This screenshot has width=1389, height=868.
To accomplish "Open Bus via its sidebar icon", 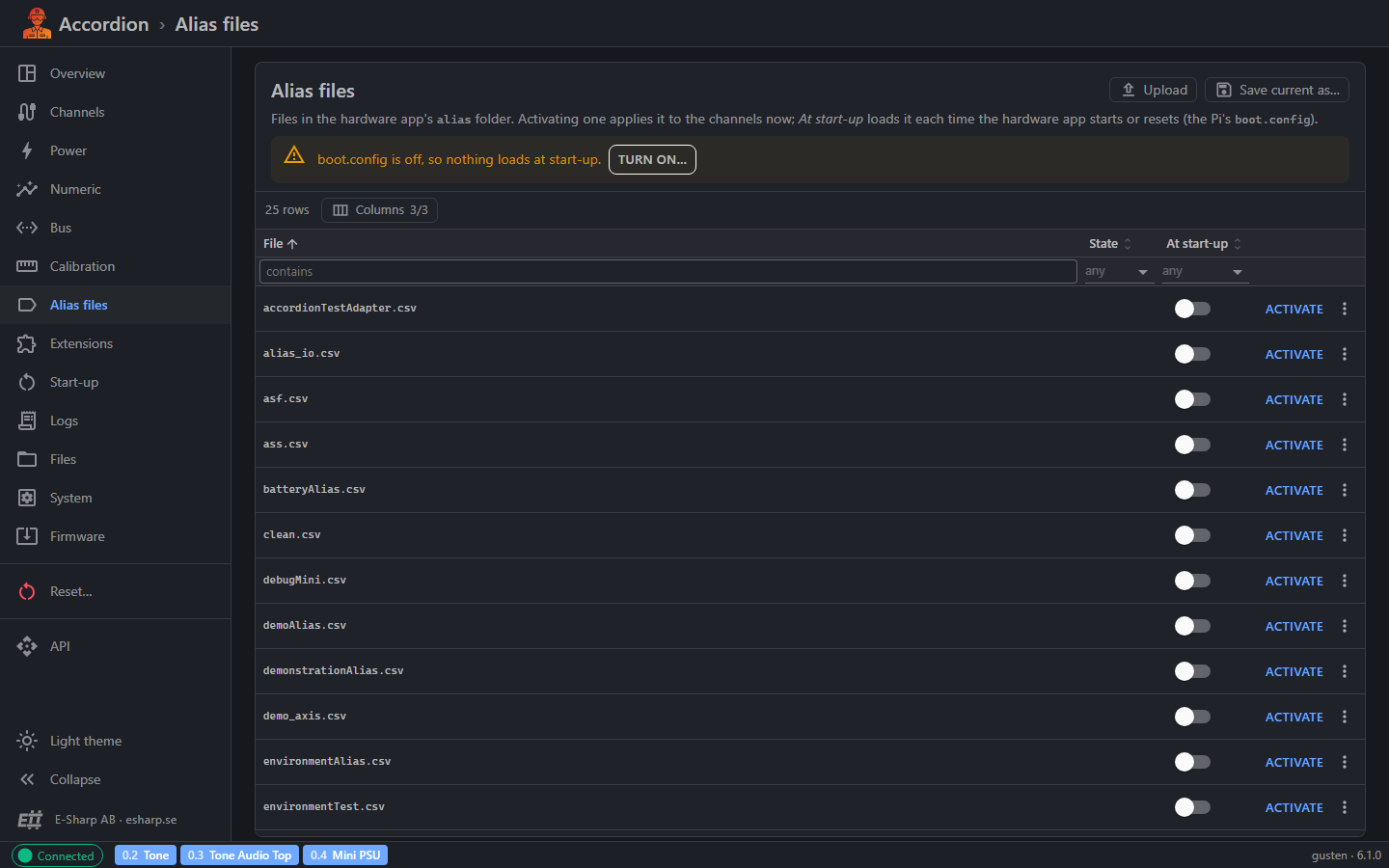I will [27, 228].
